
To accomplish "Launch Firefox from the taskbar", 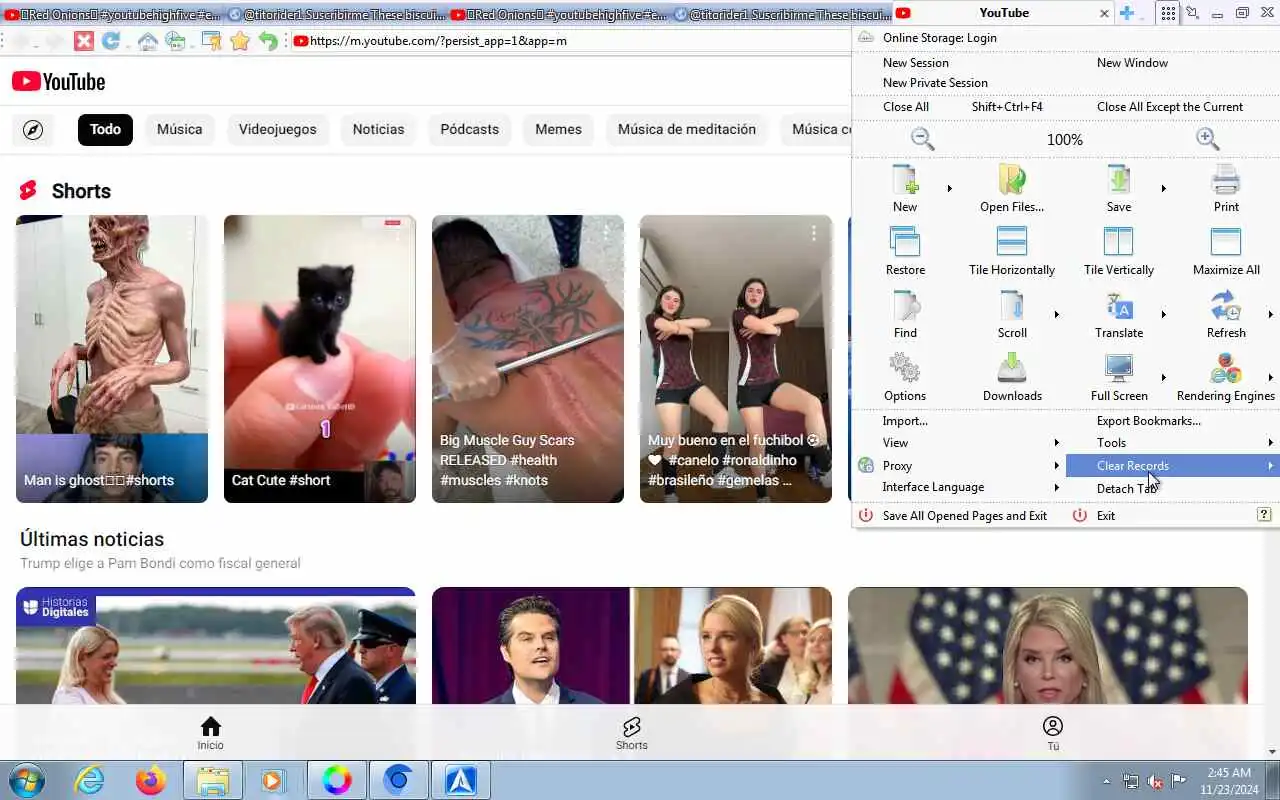I will coord(151,780).
